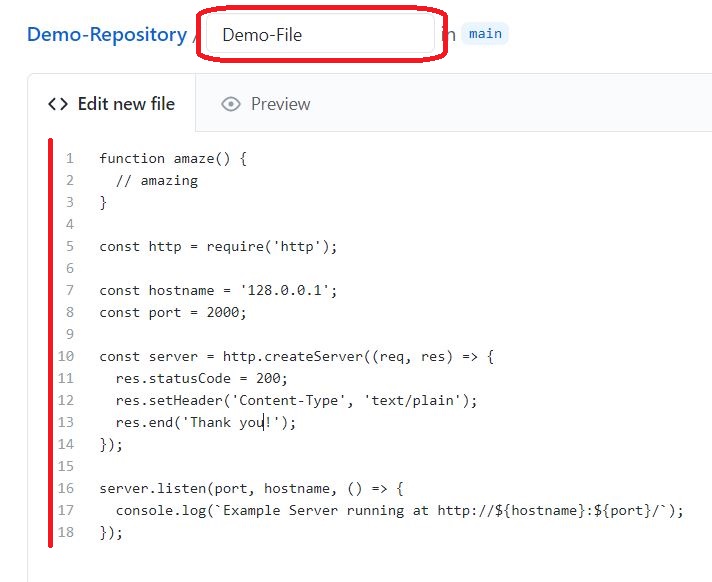This screenshot has width=712, height=582.
Task: Switch to the Edit new file tab
Action: (111, 104)
